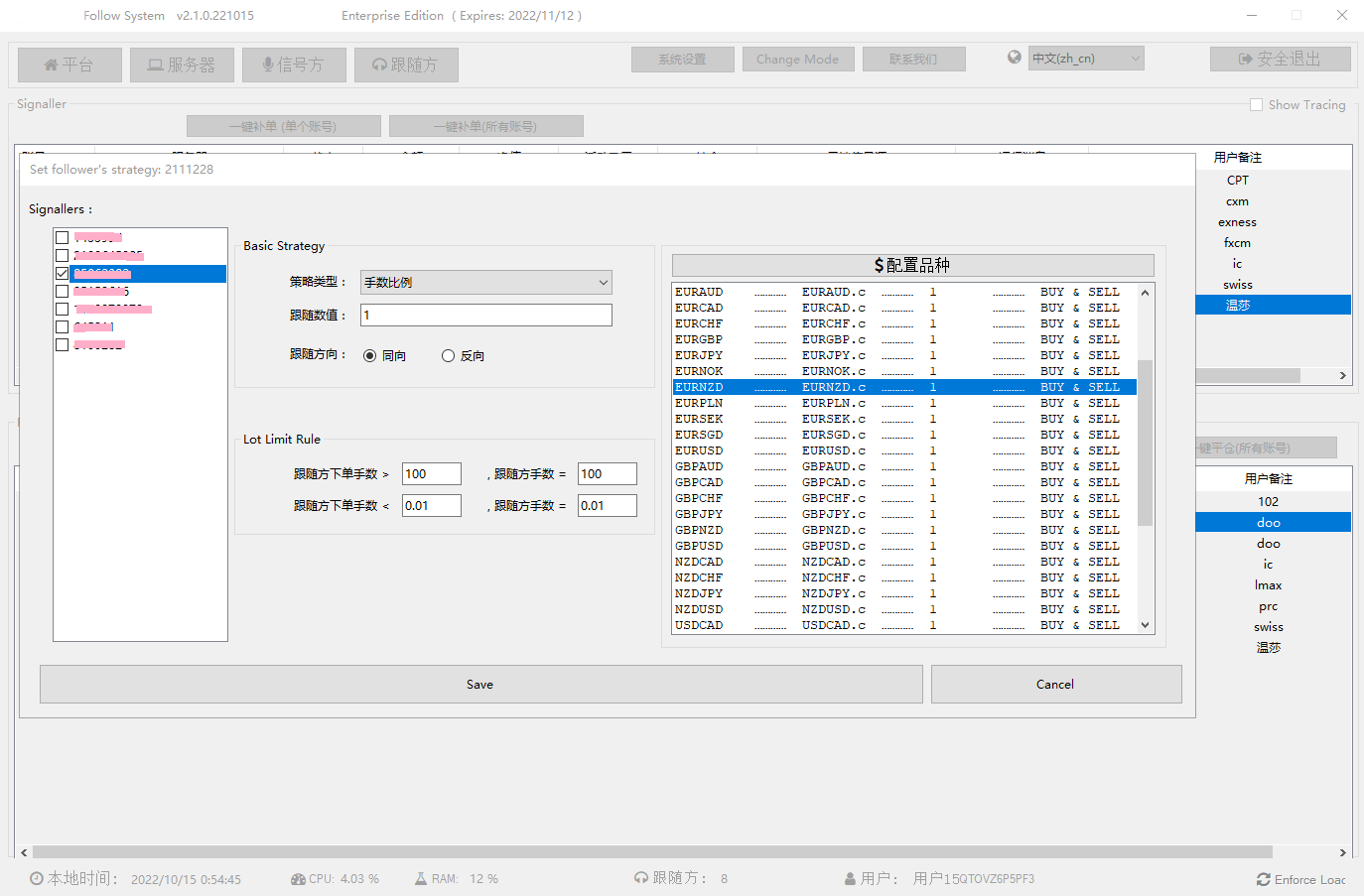Enable the Show Tracing checkbox
1364x896 pixels.
[x=1256, y=105]
